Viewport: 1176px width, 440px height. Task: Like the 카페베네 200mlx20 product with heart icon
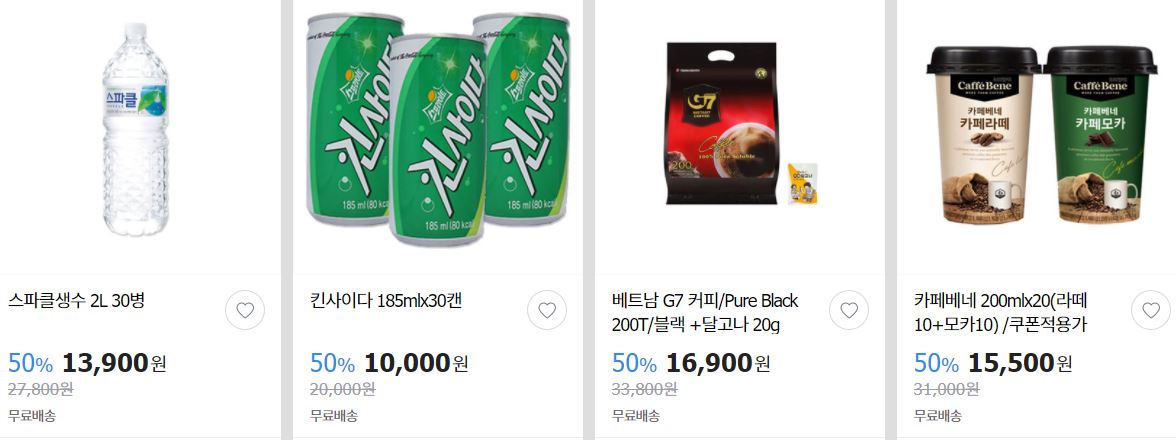click(x=1150, y=310)
